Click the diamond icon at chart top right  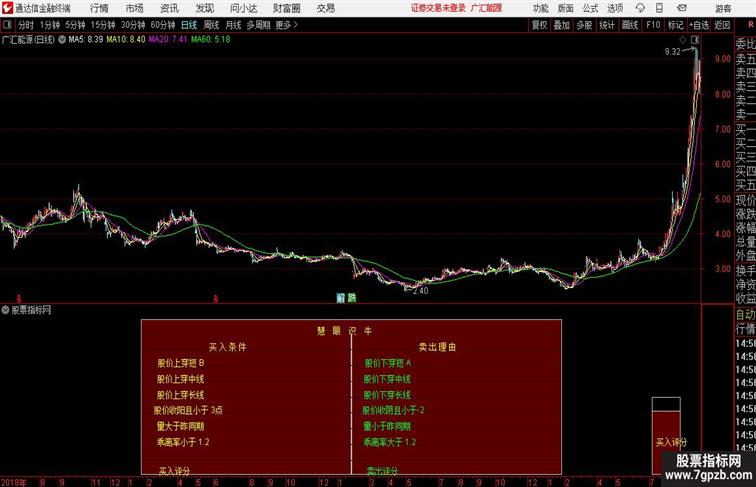[x=683, y=40]
